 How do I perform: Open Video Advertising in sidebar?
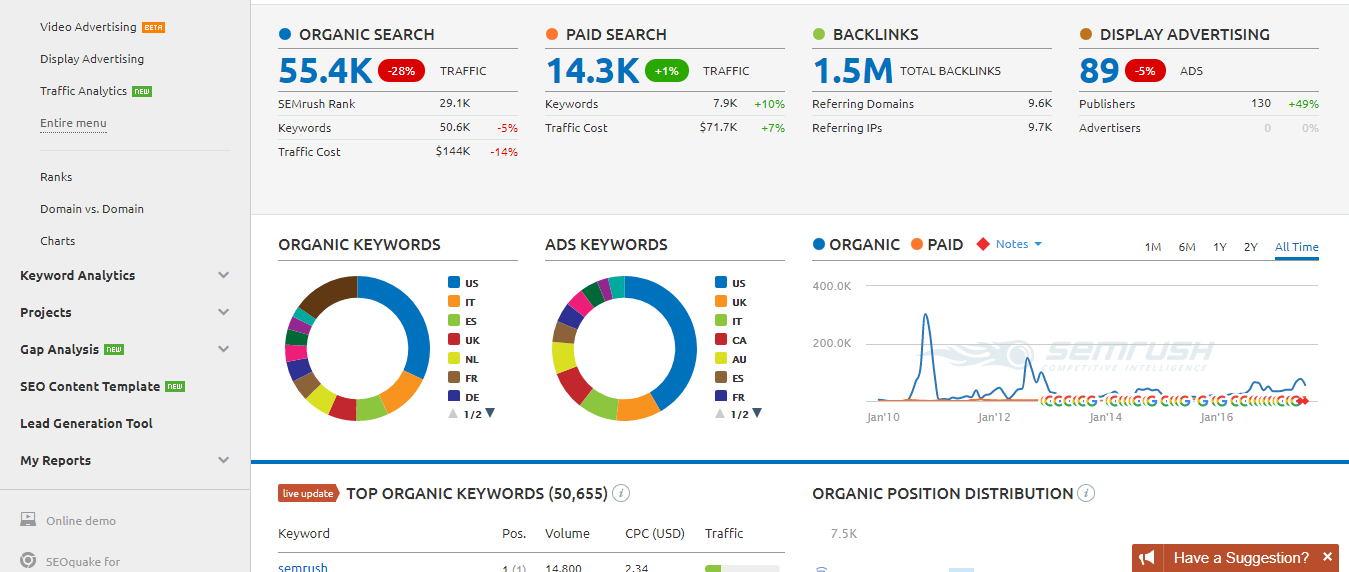pos(88,27)
